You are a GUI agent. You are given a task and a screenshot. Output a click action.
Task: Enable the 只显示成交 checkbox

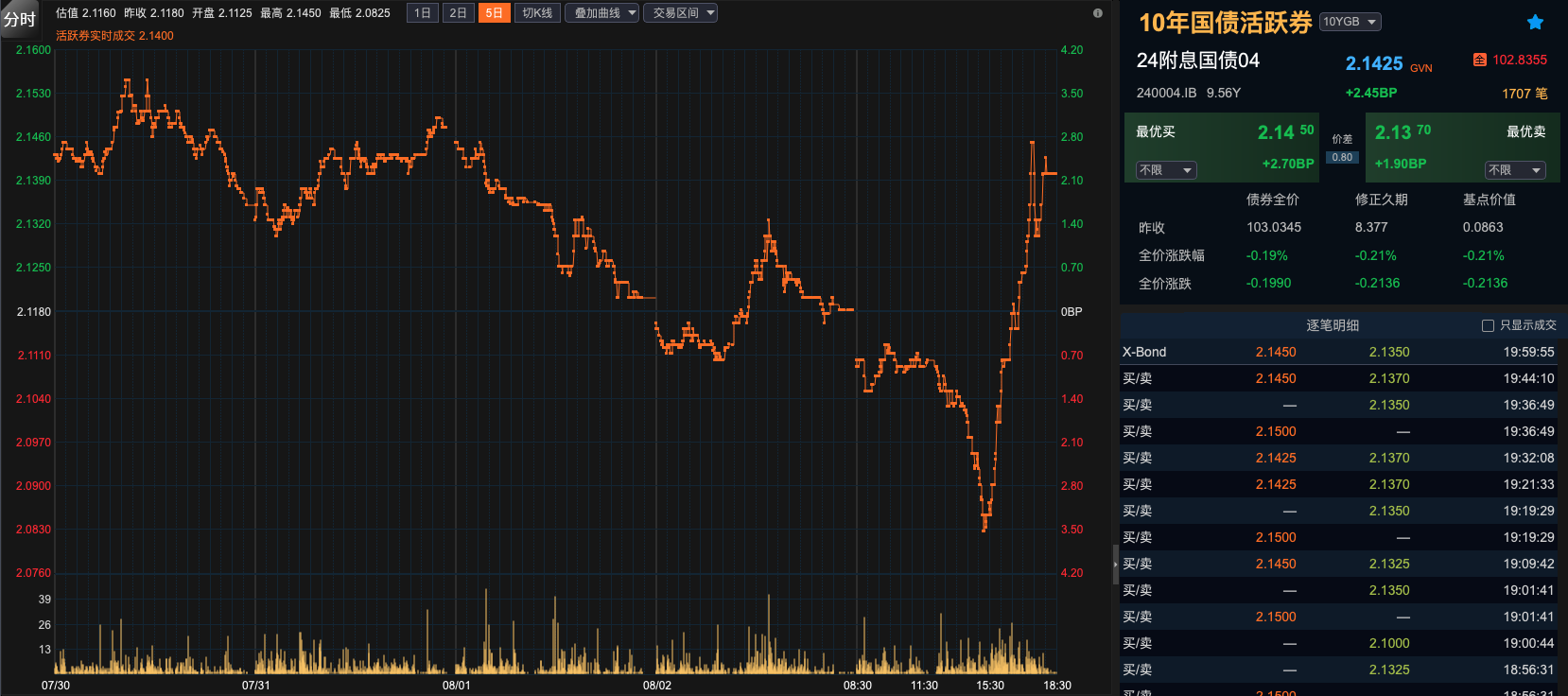1488,325
